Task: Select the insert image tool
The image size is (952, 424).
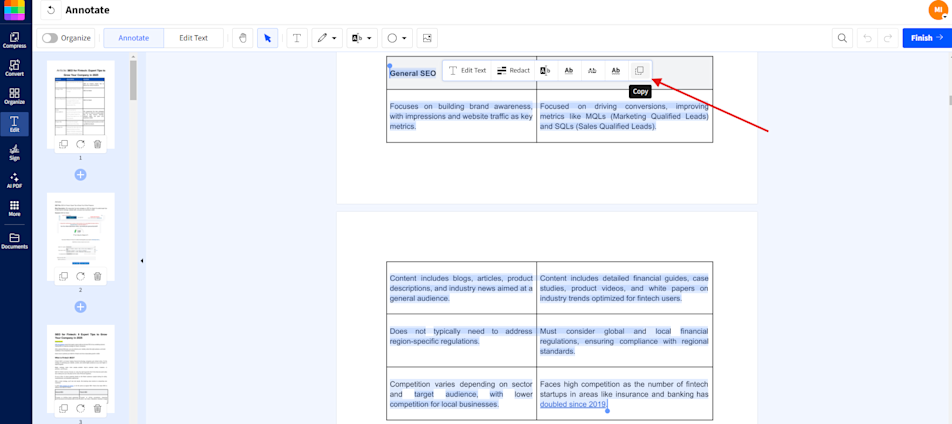Action: click(427, 38)
